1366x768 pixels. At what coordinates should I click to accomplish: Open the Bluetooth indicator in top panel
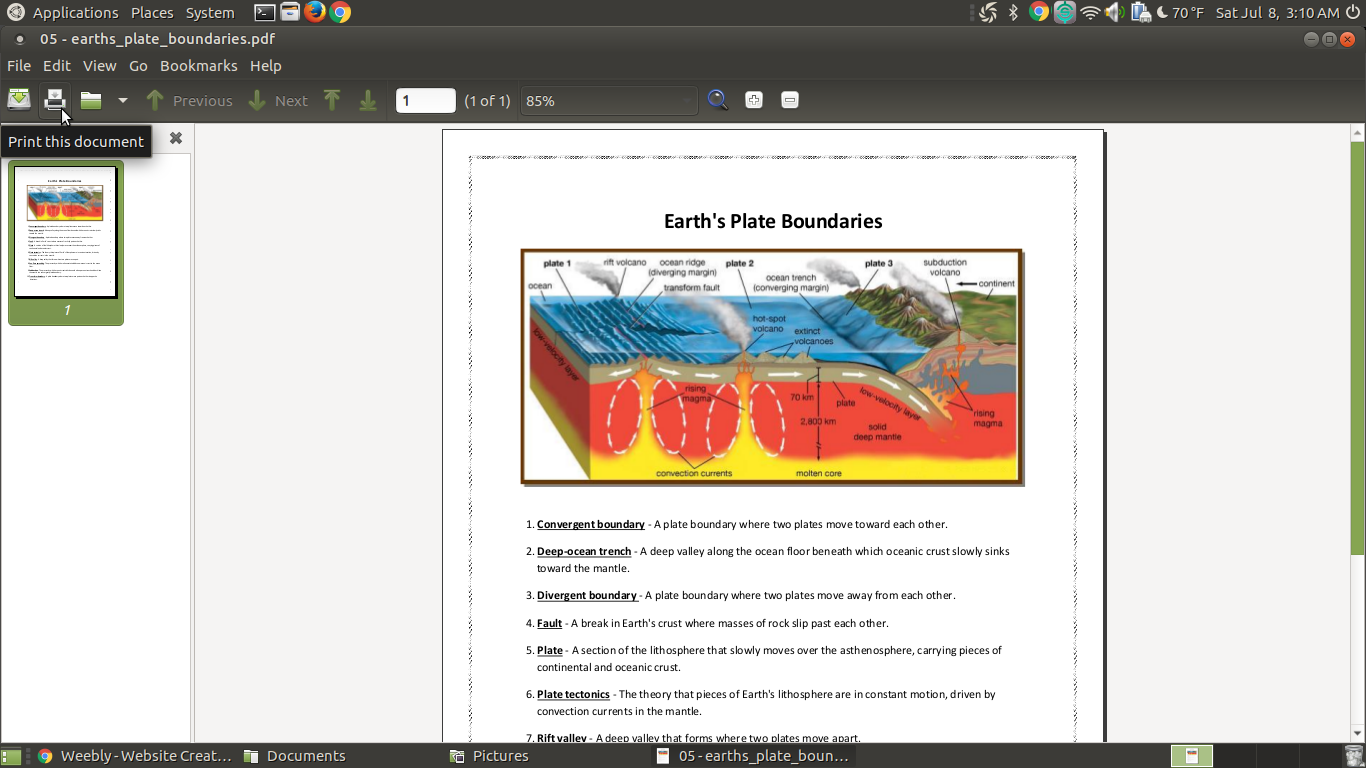(x=1013, y=12)
